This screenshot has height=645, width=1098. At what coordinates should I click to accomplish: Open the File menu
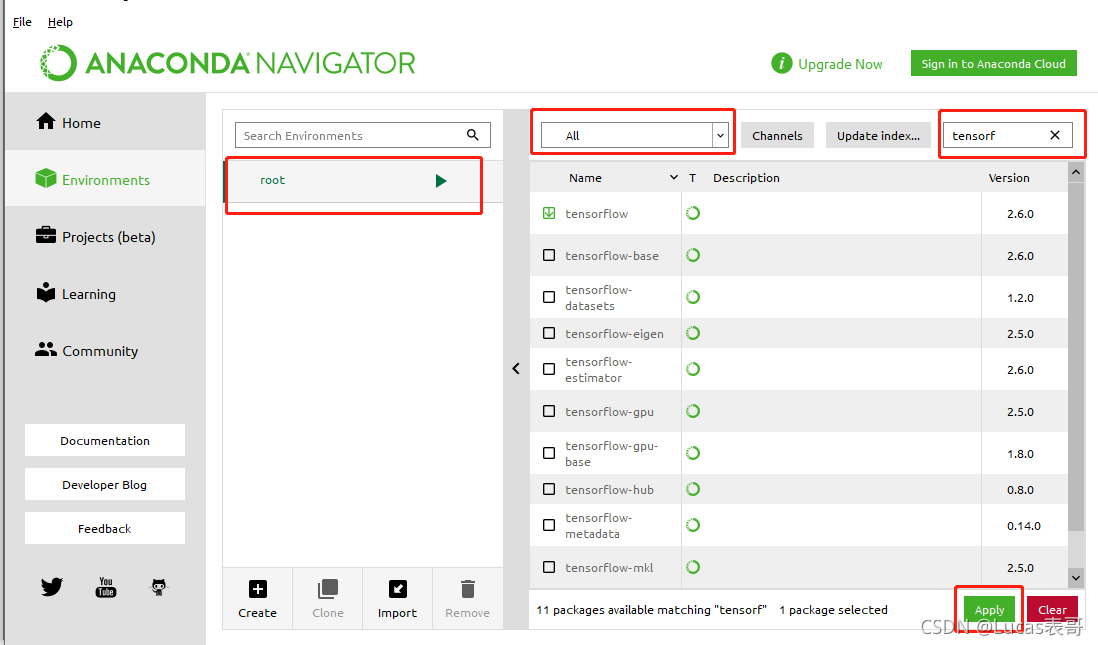pos(22,22)
